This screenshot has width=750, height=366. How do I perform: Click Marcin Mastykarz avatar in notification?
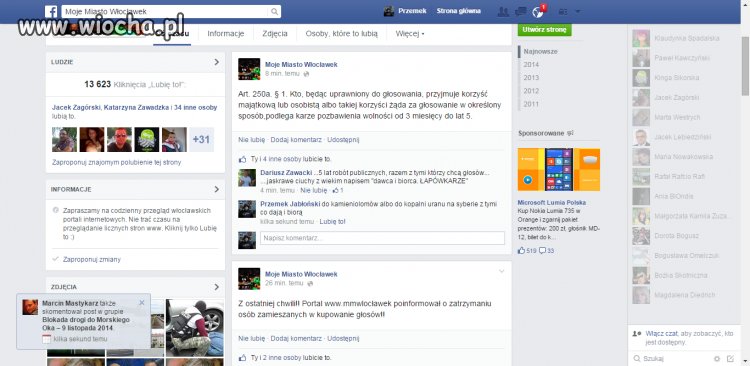30,307
